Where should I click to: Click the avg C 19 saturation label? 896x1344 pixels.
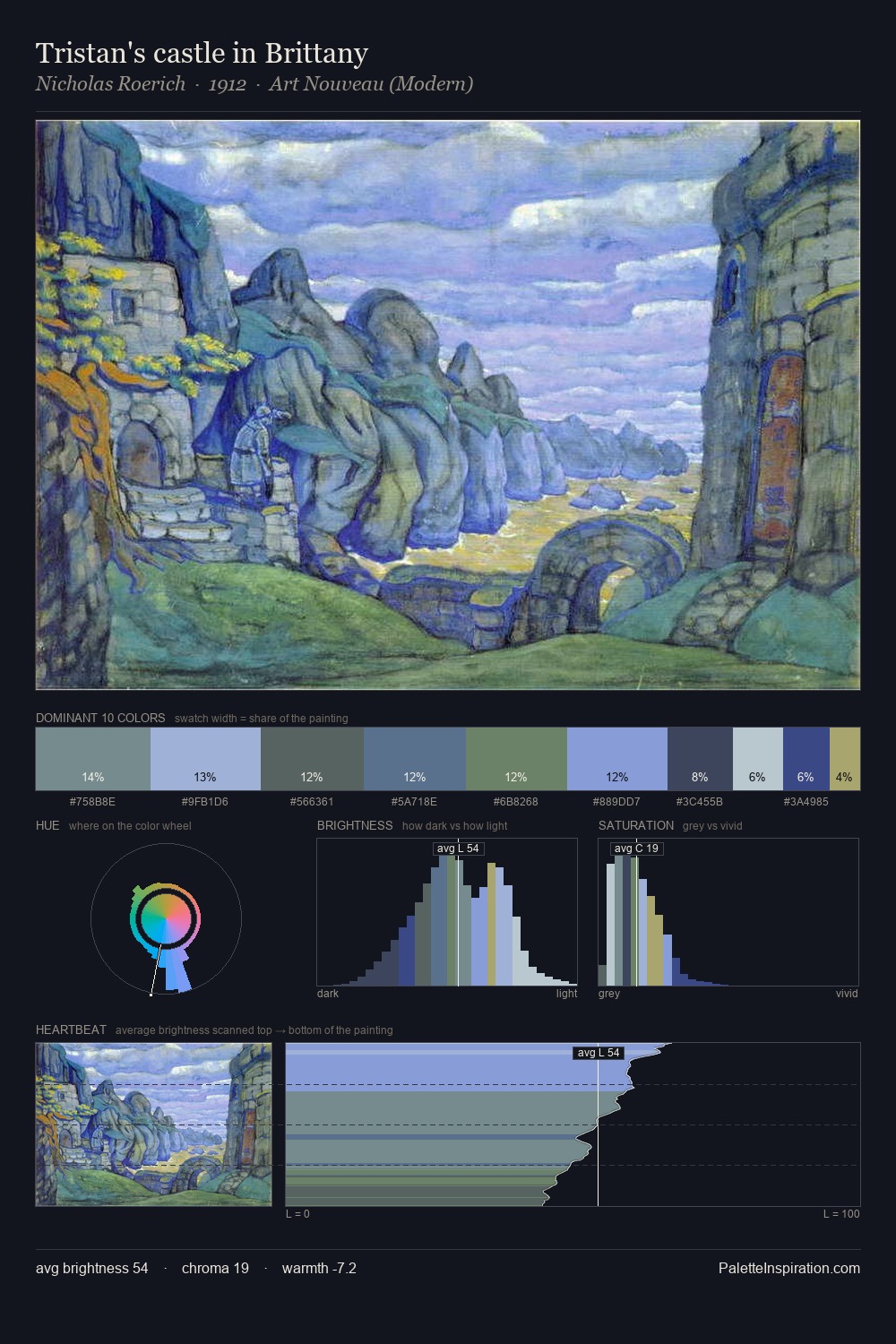(637, 849)
